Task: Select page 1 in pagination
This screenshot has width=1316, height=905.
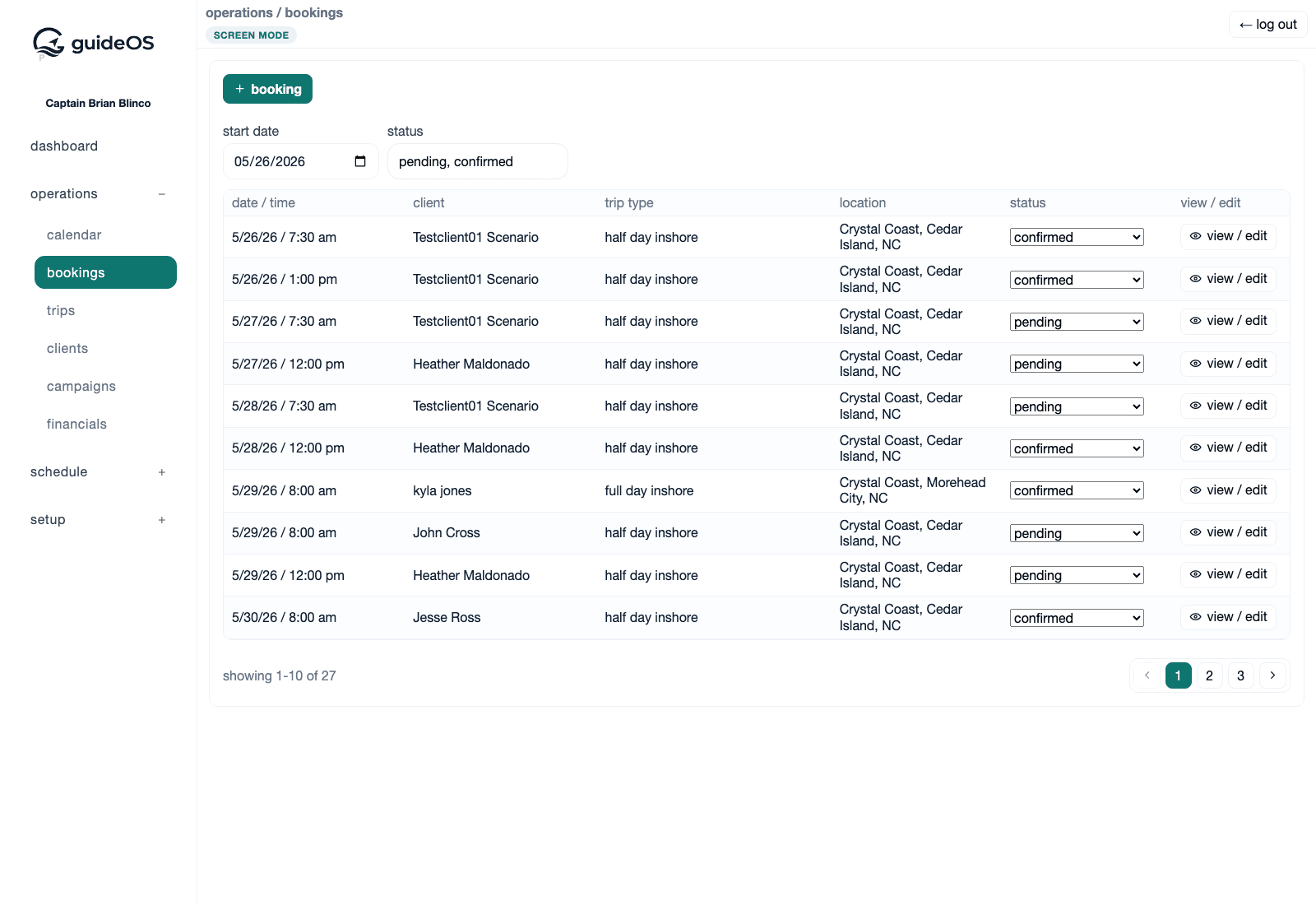Action: coord(1178,675)
